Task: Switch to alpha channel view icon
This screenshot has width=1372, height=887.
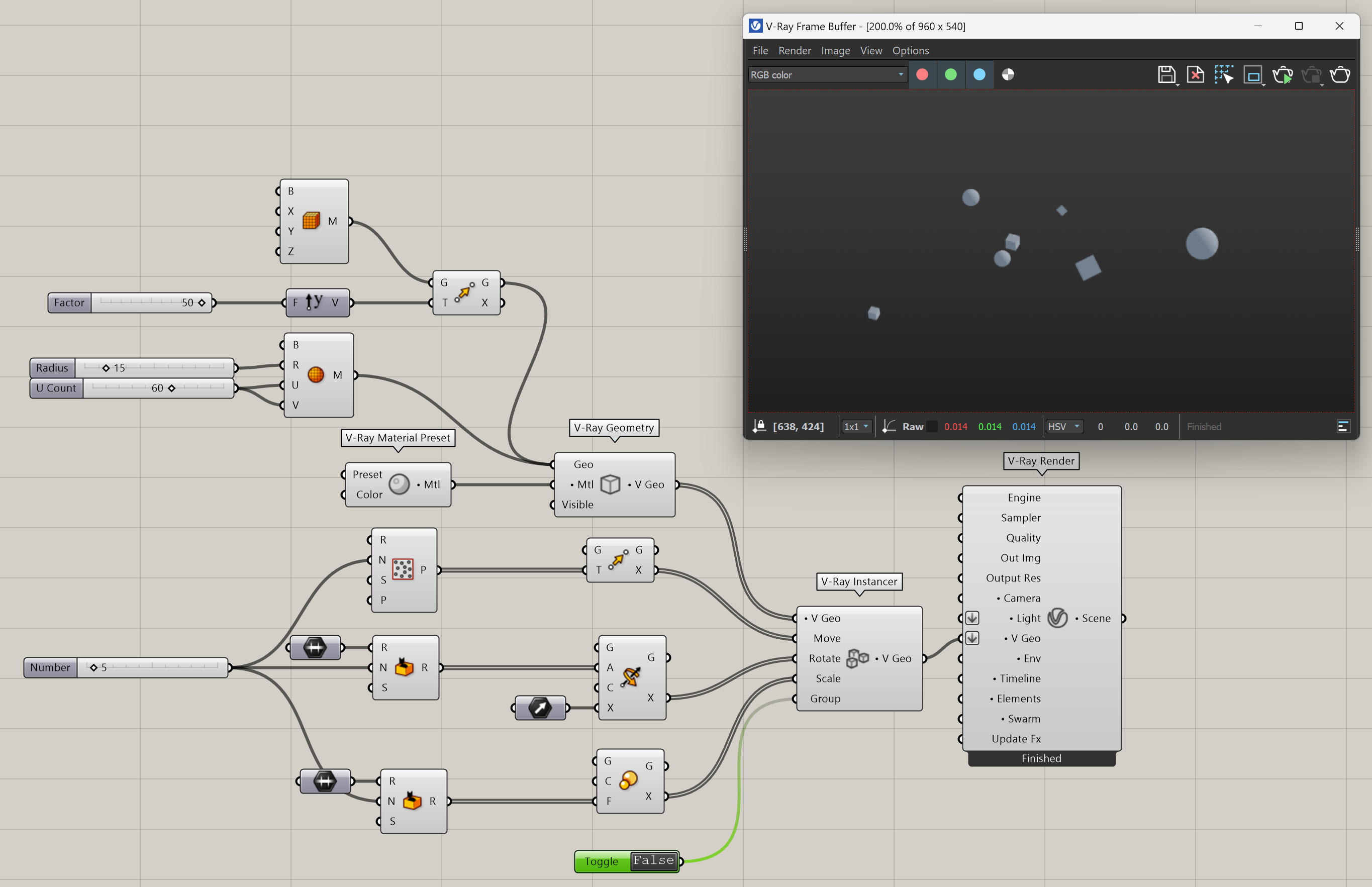Action: (x=1008, y=75)
